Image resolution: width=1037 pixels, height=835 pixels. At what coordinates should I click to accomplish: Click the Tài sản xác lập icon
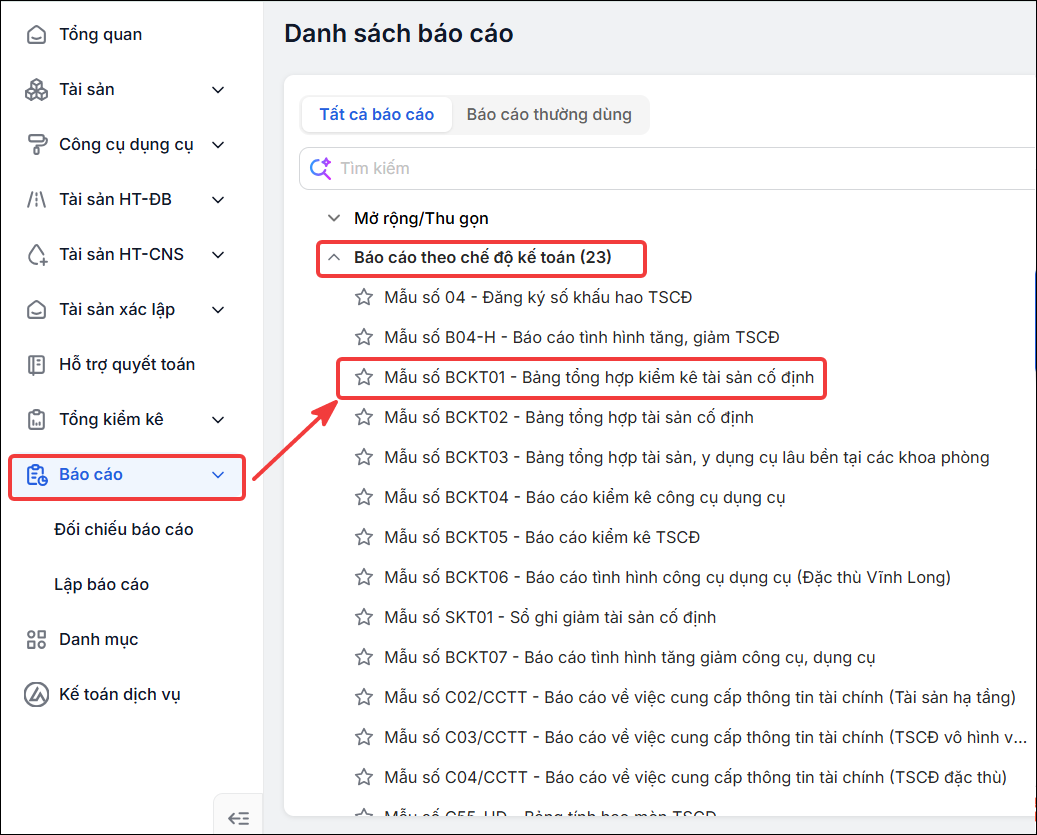click(x=36, y=309)
